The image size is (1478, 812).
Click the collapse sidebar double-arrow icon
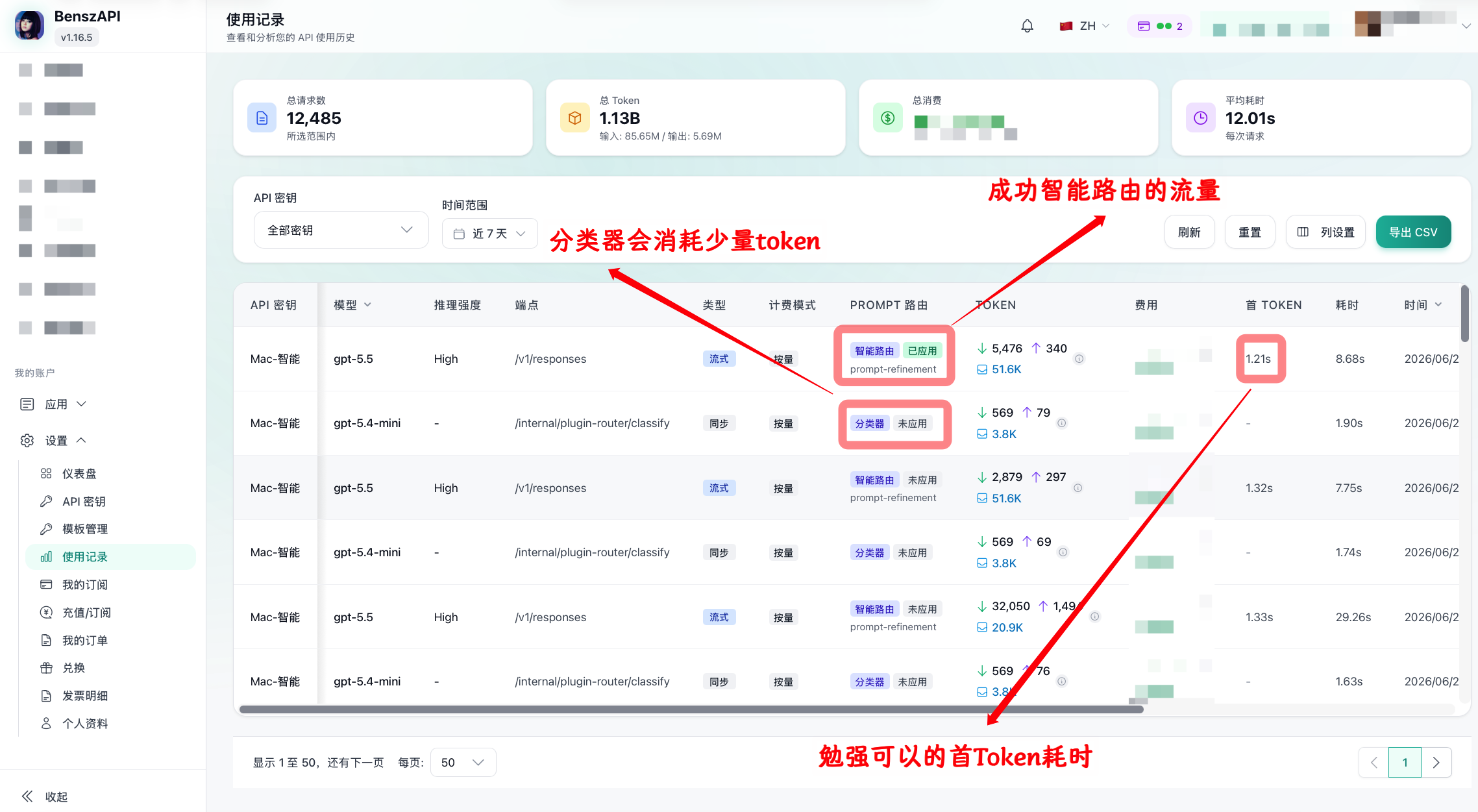point(27,796)
